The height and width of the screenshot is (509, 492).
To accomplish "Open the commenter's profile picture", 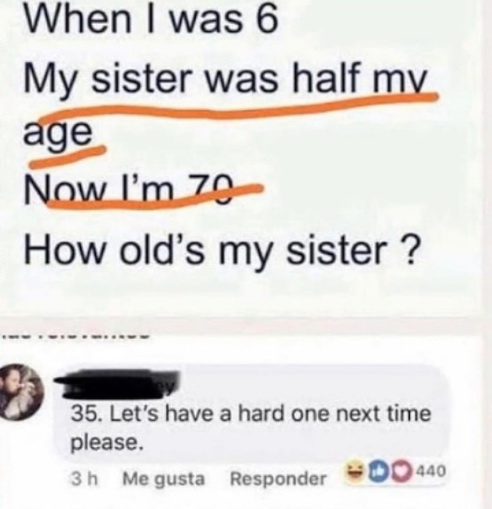I will [21, 391].
